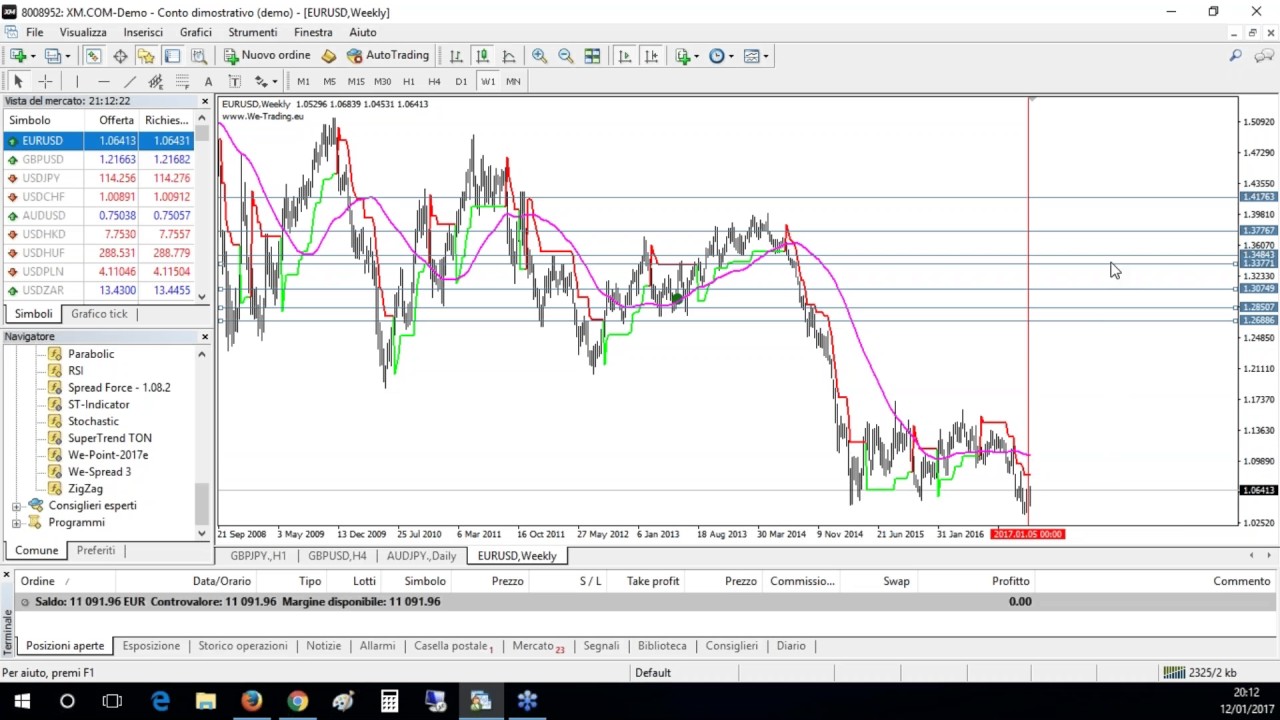1280x720 pixels.
Task: Open the periodicity clock dropdown
Action: (x=721, y=56)
